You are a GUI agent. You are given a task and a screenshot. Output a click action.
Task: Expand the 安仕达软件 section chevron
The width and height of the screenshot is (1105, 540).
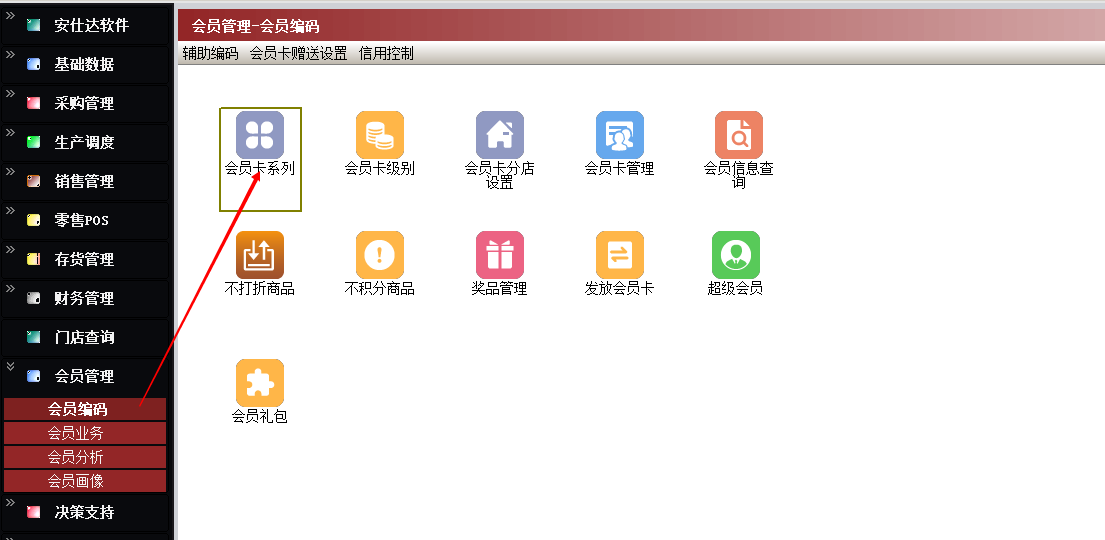[x=10, y=15]
